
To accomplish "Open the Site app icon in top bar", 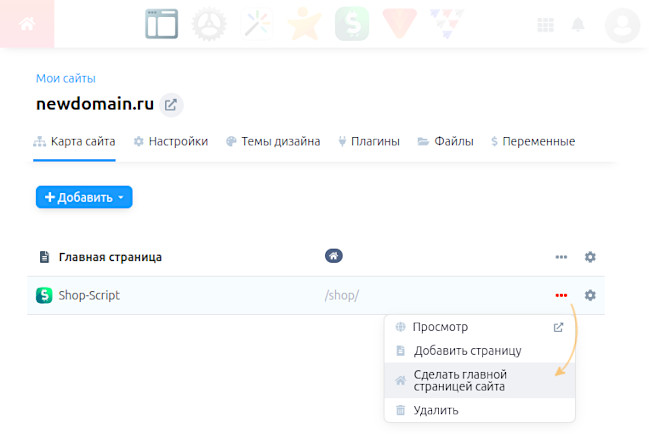I will point(161,24).
